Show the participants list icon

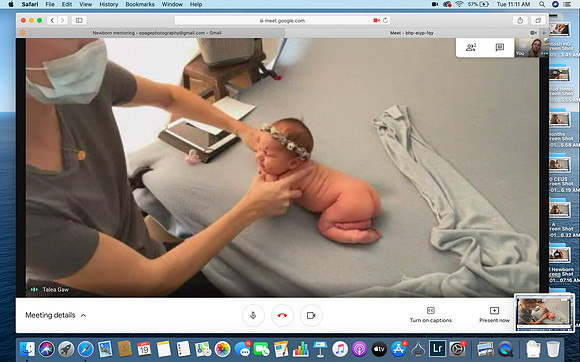click(x=471, y=47)
